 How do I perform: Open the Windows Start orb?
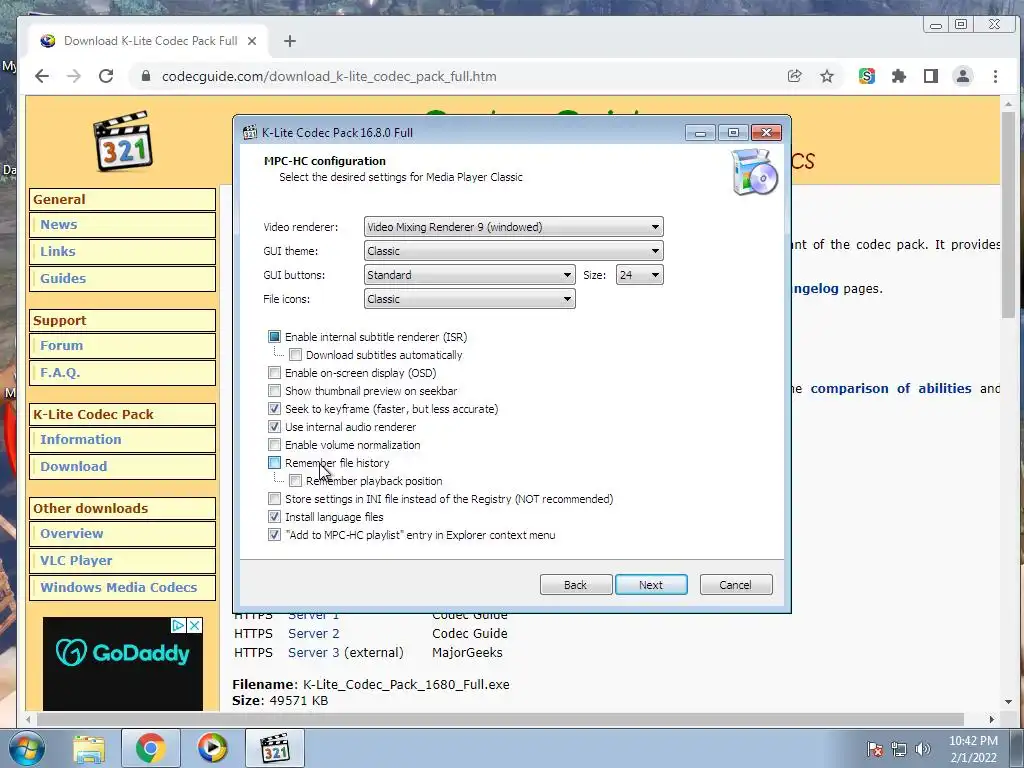(x=27, y=748)
